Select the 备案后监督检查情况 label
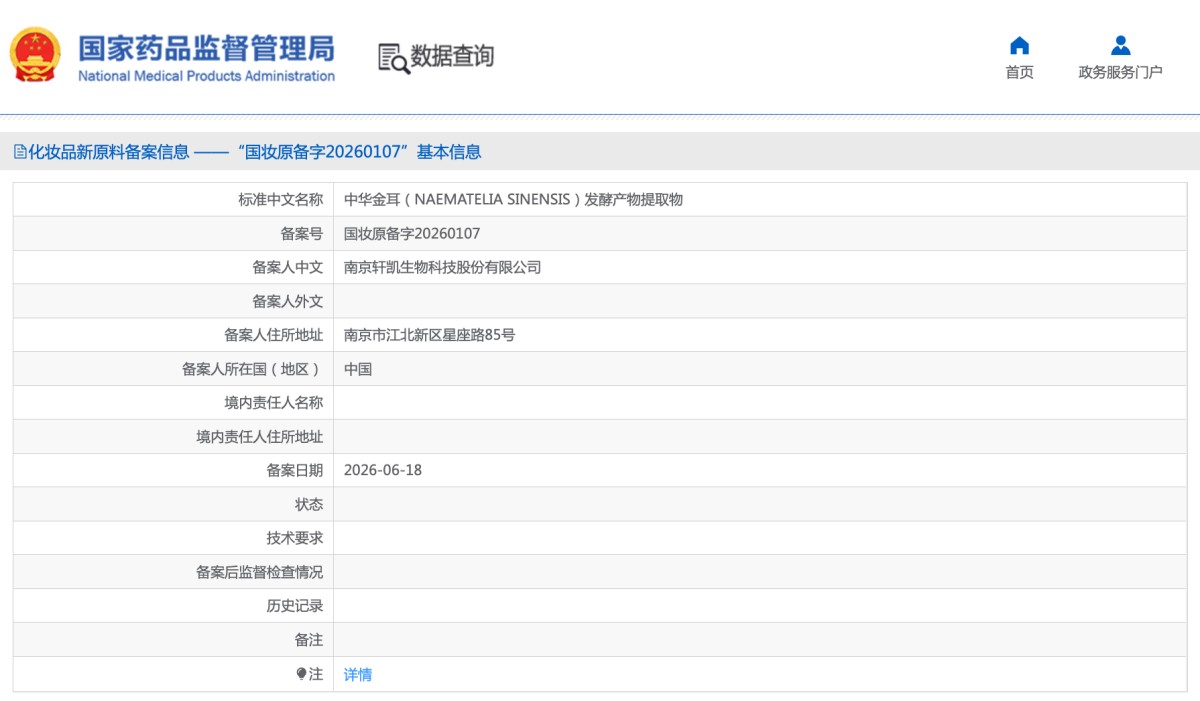The height and width of the screenshot is (701, 1200). 260,573
